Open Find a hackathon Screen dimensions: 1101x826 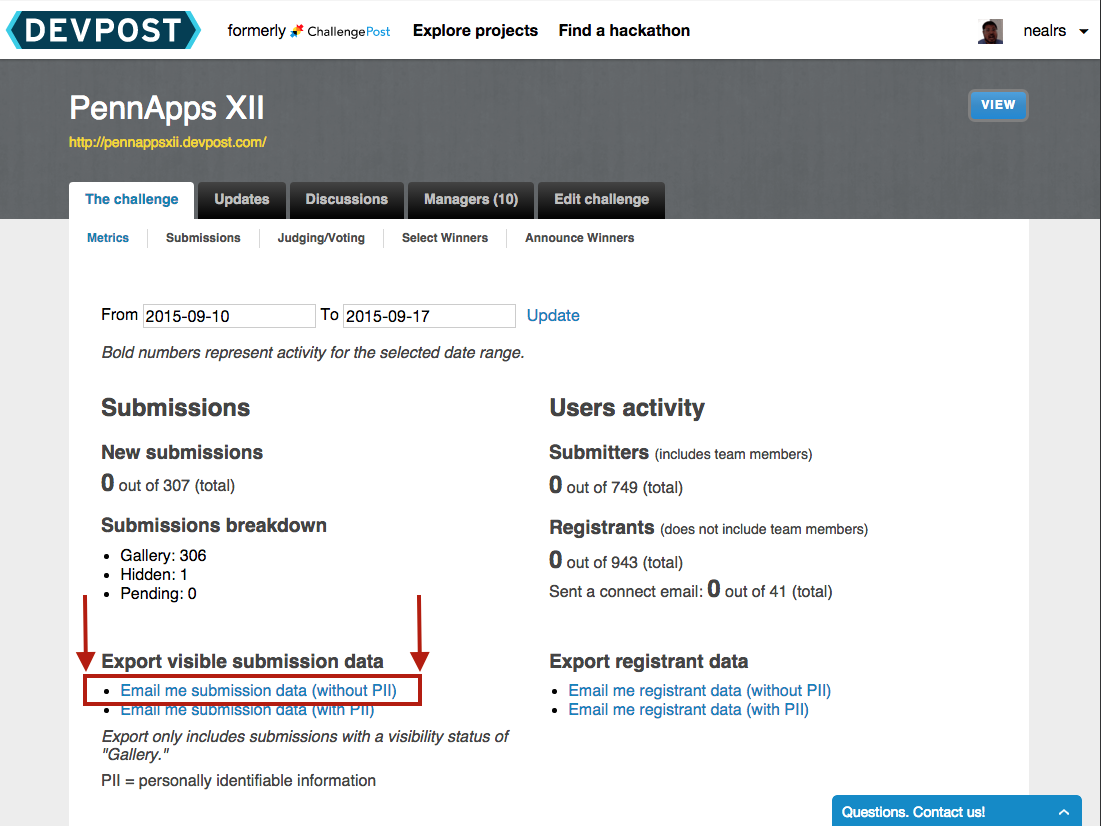pyautogui.click(x=624, y=31)
